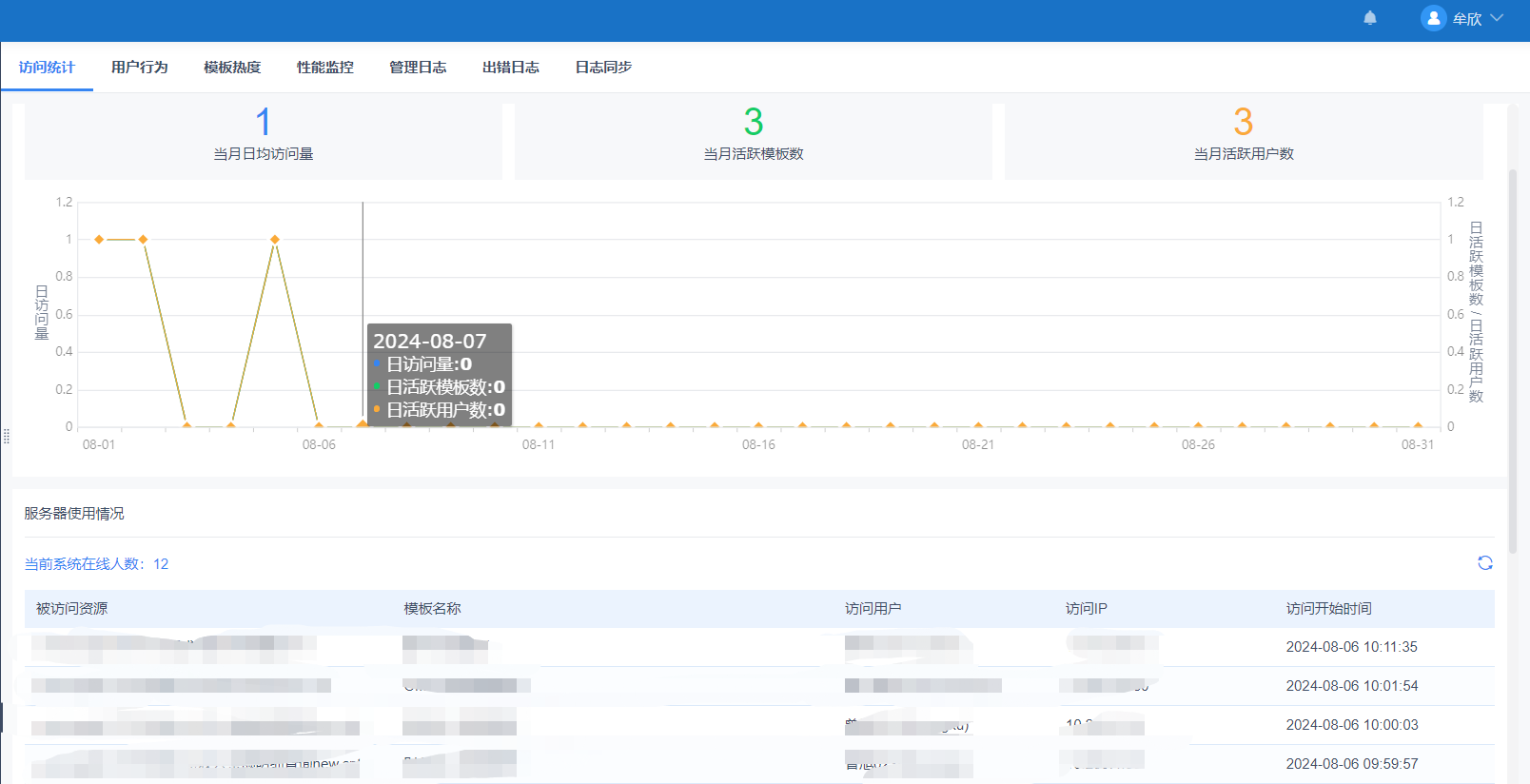Click the 被访问资源 column header
1530x784 pixels.
[71, 609]
